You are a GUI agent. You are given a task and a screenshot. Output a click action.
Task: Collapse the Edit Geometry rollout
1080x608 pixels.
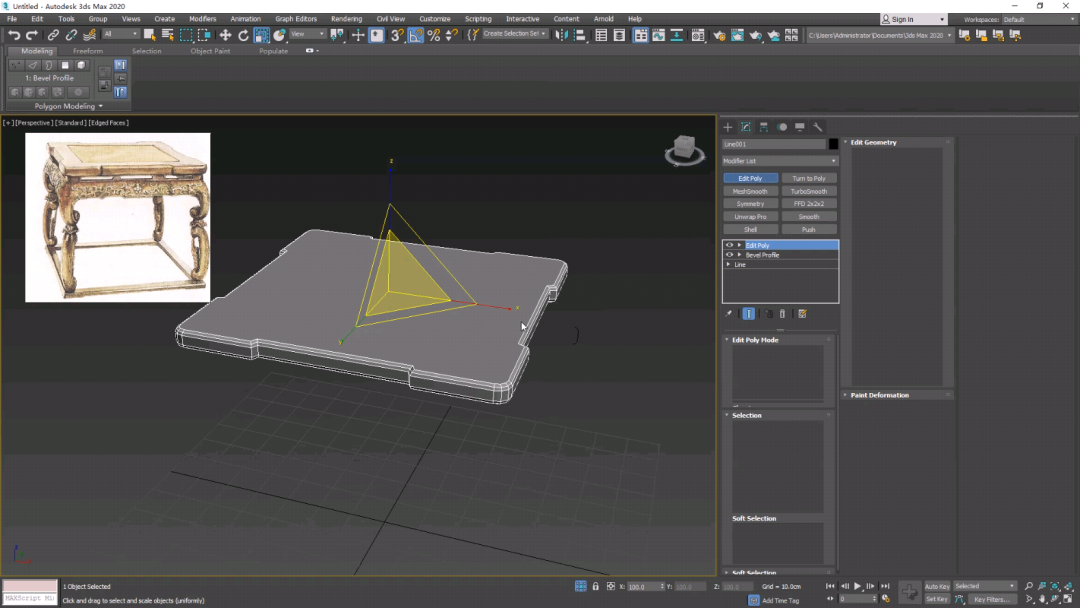[x=873, y=142]
